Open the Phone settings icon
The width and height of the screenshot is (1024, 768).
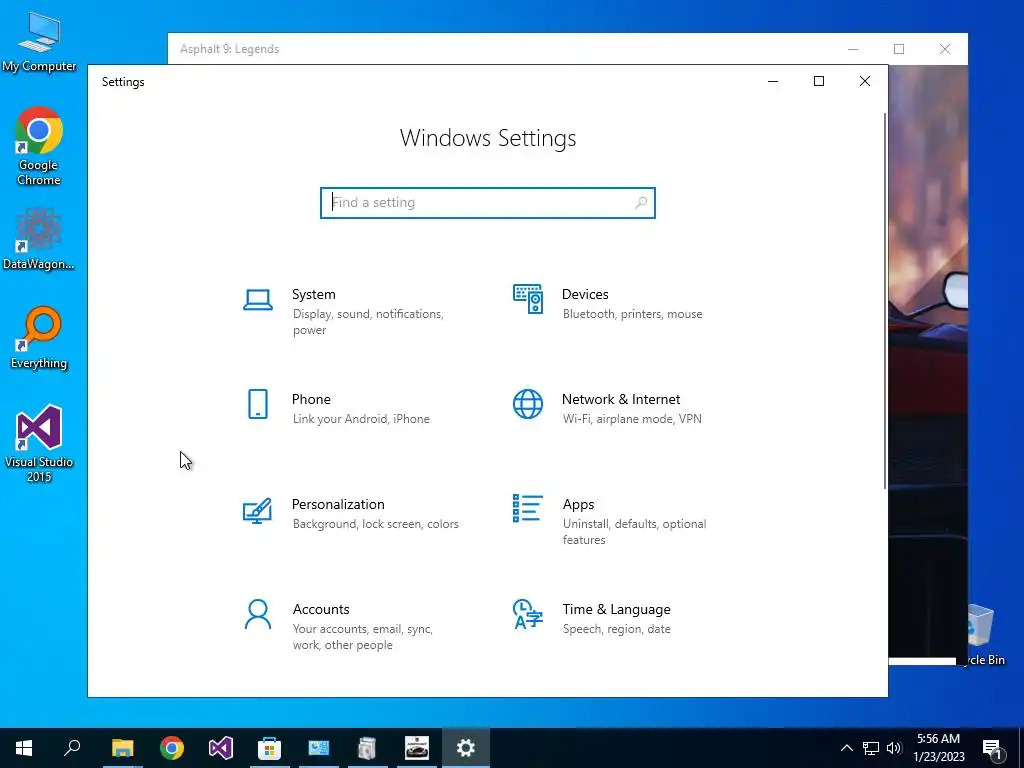(x=258, y=404)
